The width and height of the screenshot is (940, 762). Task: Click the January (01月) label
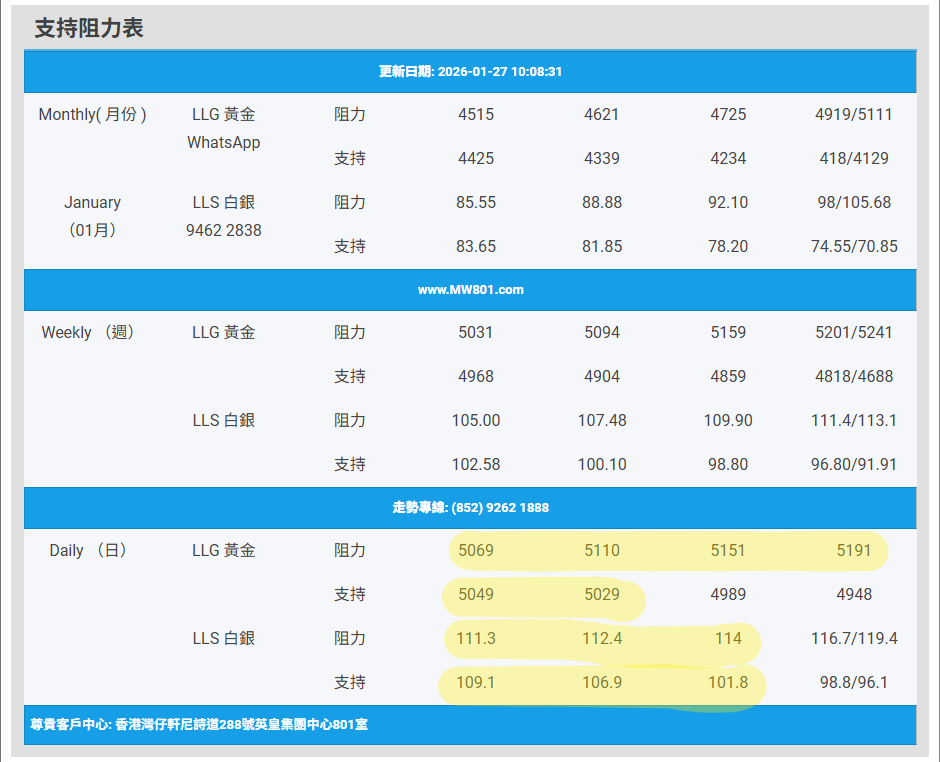coord(93,216)
